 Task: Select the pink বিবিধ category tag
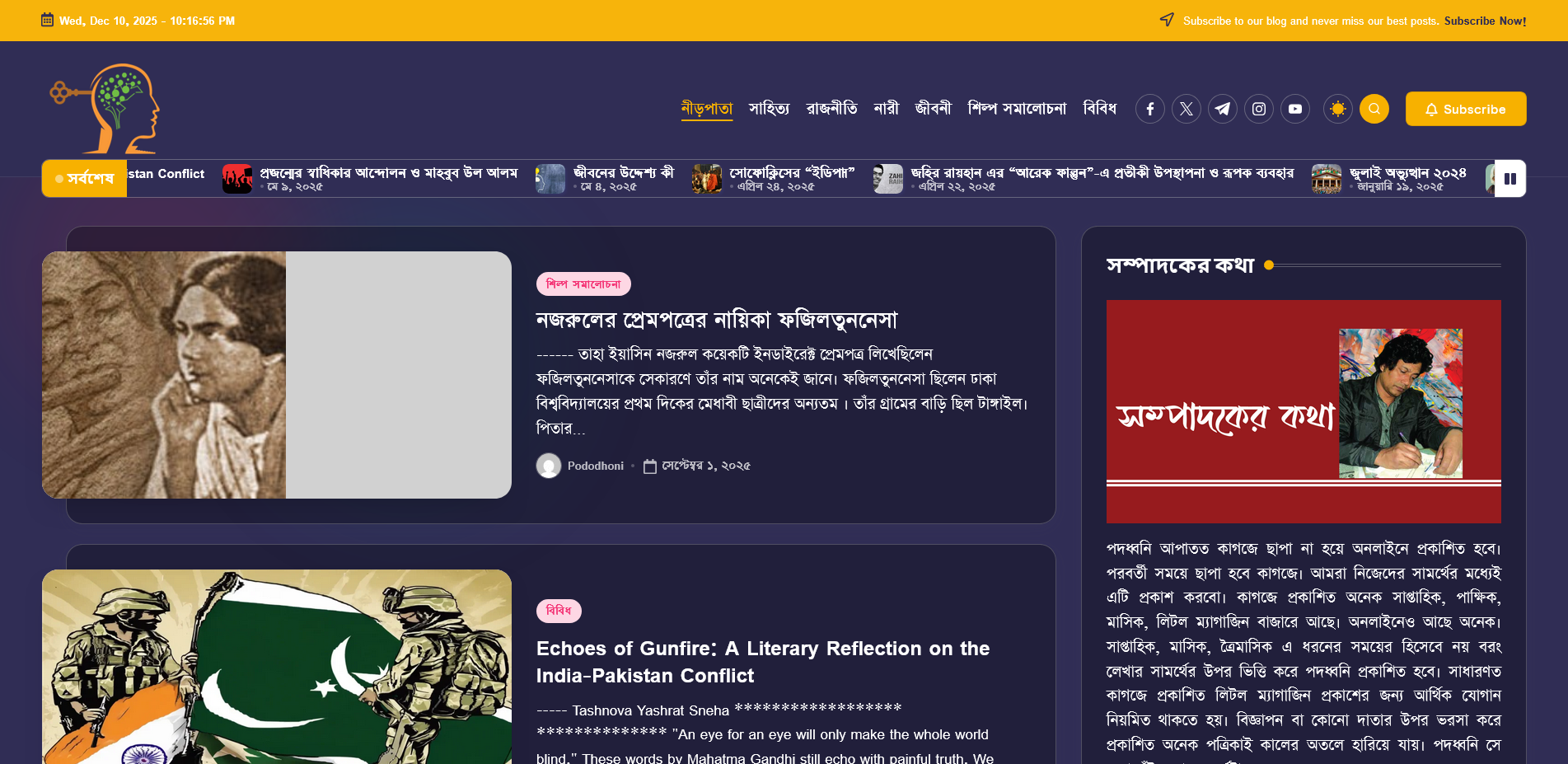point(559,611)
